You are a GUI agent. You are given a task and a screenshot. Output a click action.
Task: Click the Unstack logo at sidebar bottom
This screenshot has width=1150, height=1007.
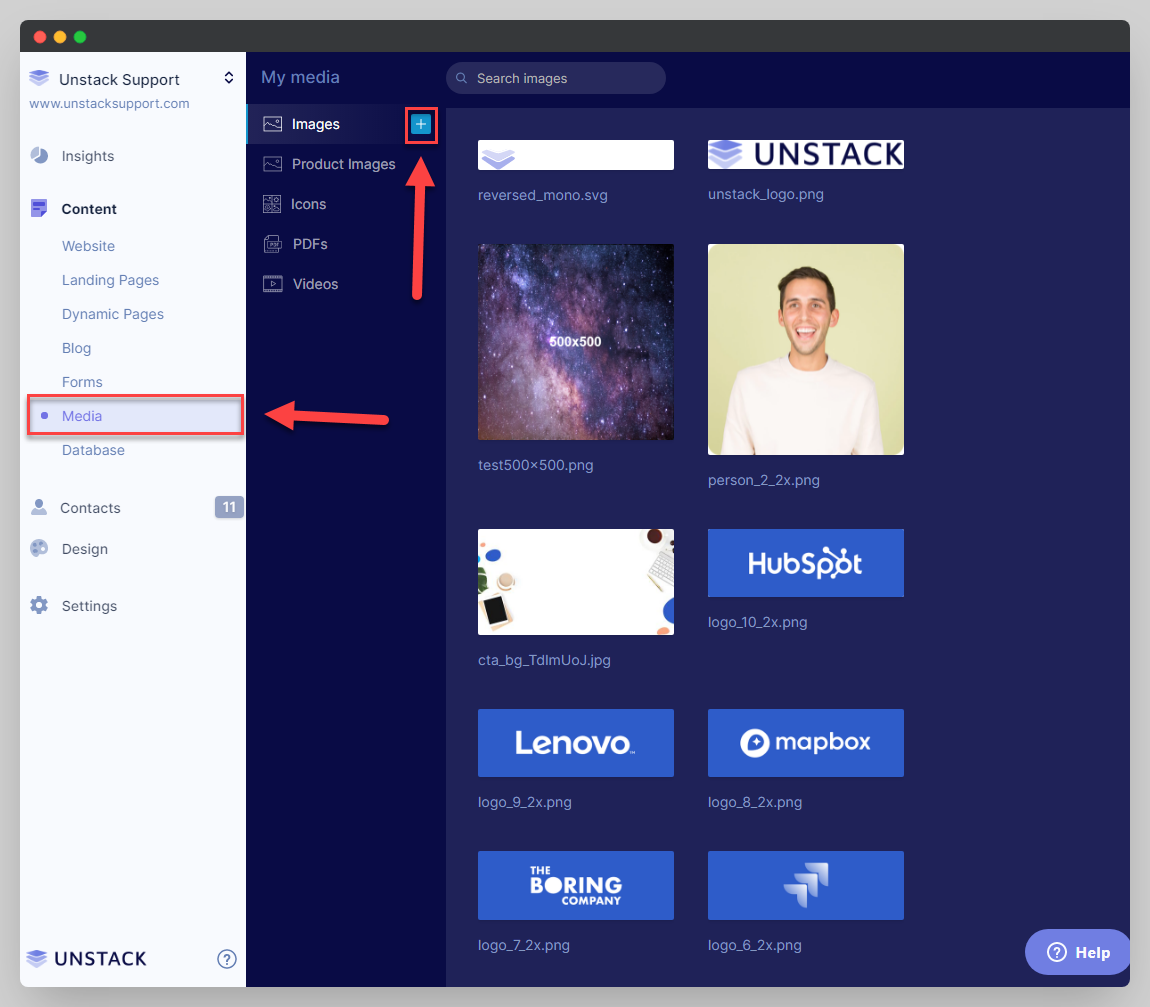pyautogui.click(x=87, y=959)
